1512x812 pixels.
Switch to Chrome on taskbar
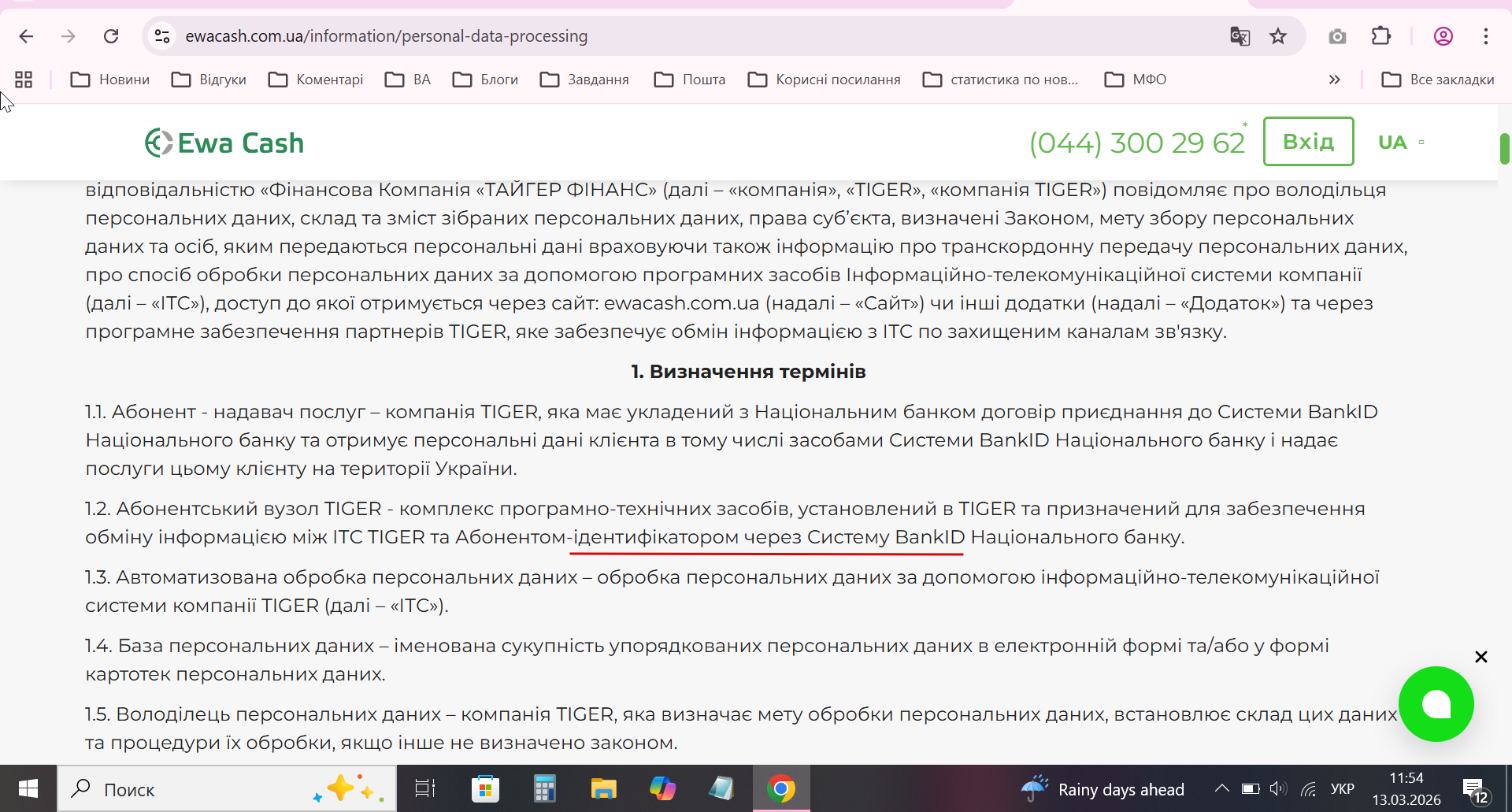[x=781, y=788]
